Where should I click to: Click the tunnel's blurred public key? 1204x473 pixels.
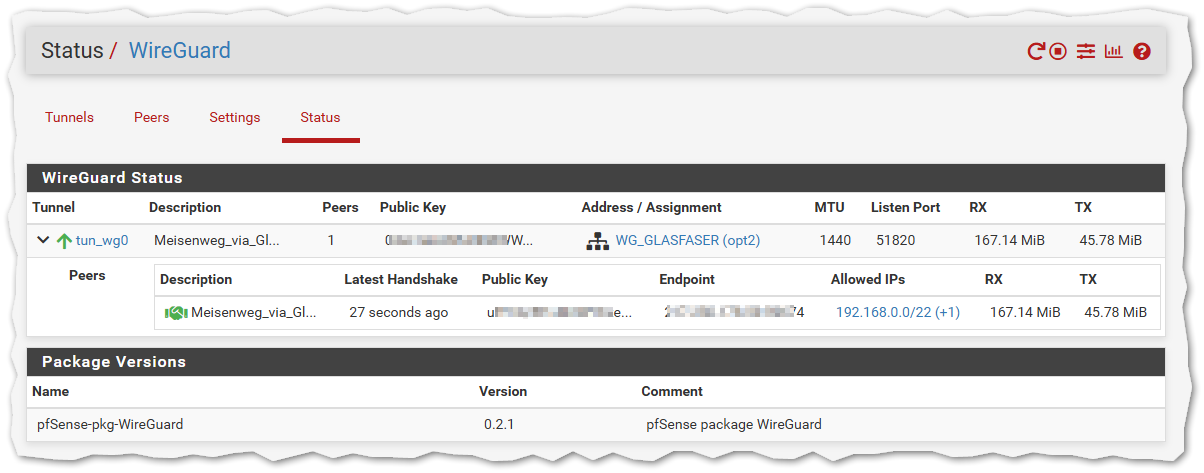459,240
